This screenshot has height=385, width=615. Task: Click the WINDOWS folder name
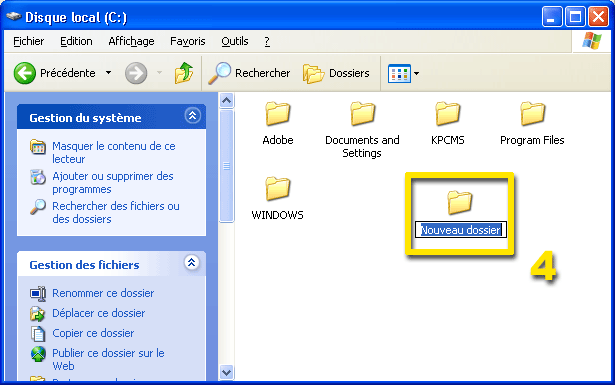(277, 215)
